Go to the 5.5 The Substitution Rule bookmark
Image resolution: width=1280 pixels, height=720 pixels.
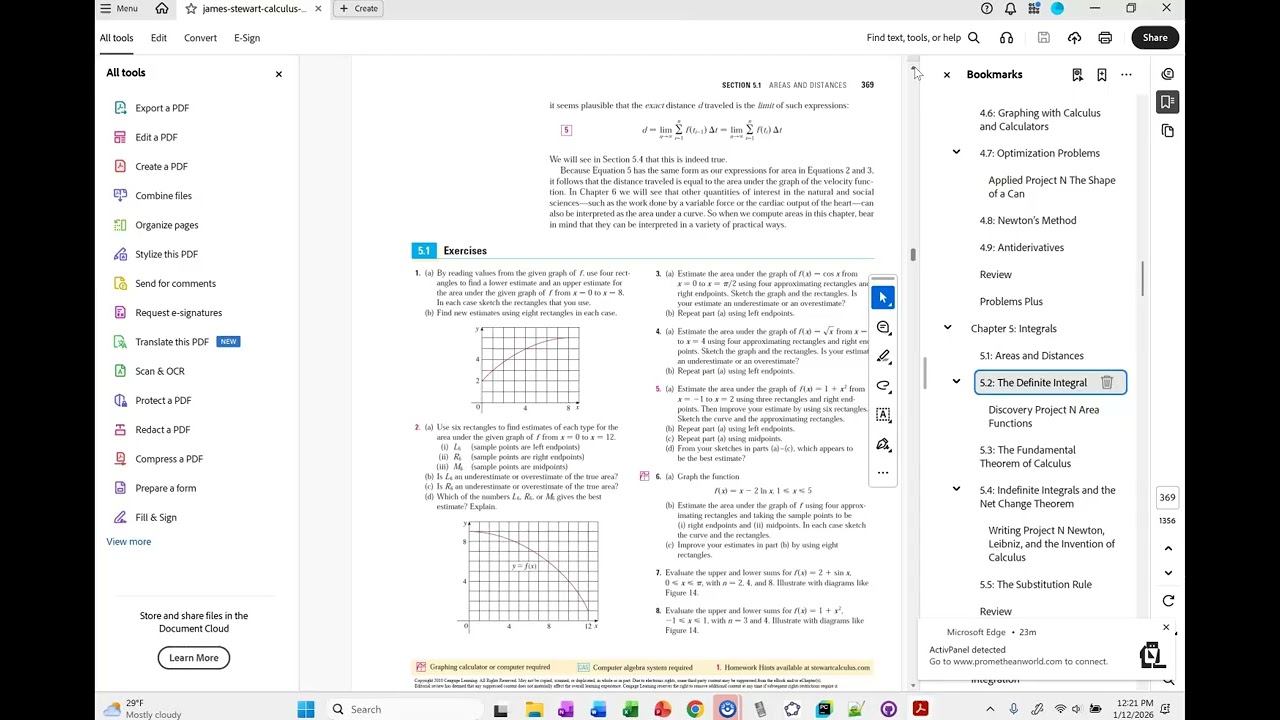[x=1035, y=585]
